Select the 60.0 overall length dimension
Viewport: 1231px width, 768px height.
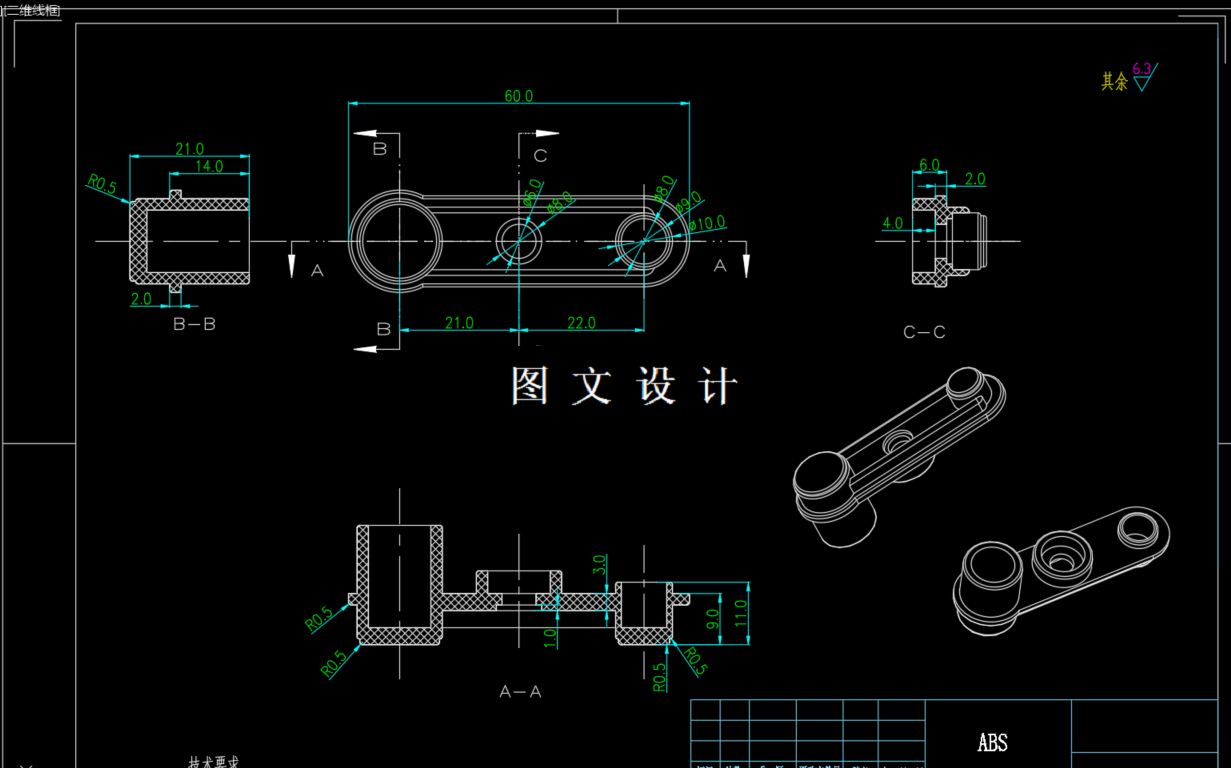pyautogui.click(x=518, y=96)
